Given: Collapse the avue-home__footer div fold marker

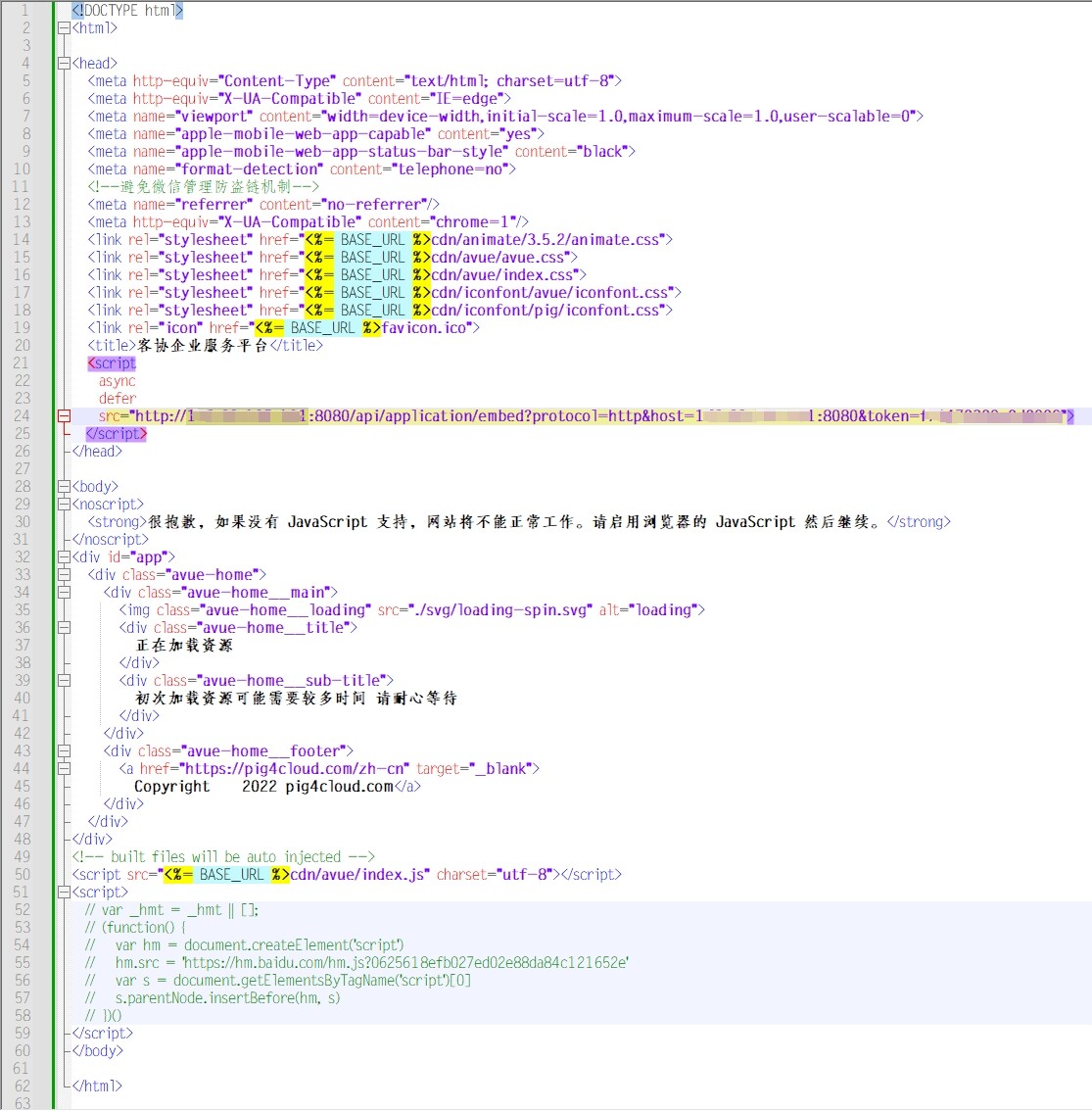Looking at the screenshot, I should (x=64, y=751).
